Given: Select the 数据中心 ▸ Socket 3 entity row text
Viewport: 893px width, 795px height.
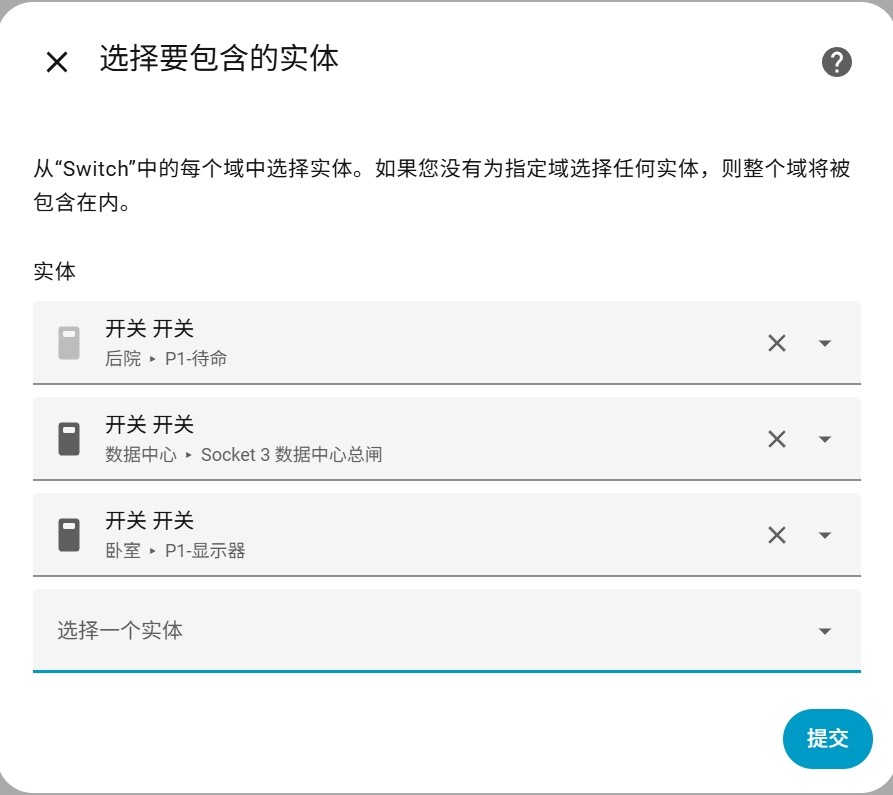Looking at the screenshot, I should 243,440.
